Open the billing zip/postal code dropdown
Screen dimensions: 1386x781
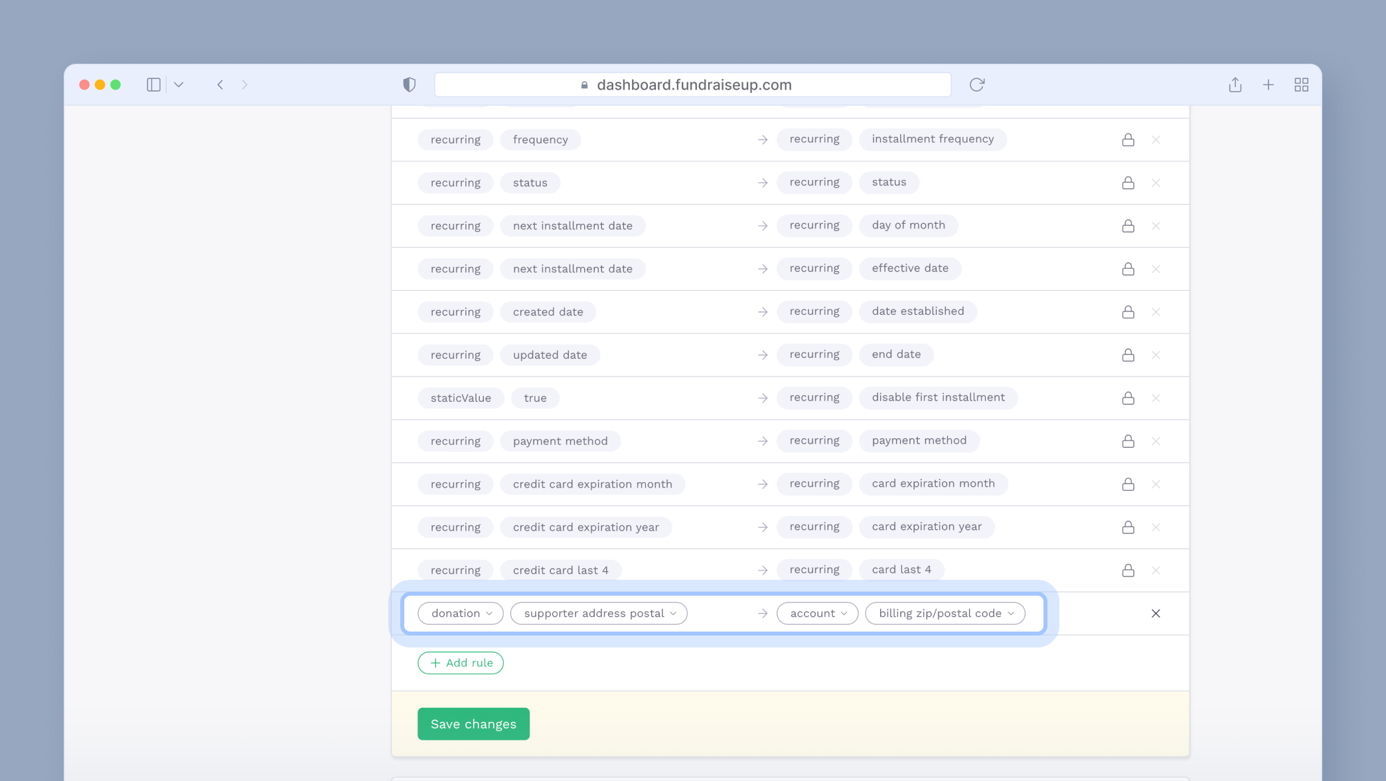[x=945, y=613]
